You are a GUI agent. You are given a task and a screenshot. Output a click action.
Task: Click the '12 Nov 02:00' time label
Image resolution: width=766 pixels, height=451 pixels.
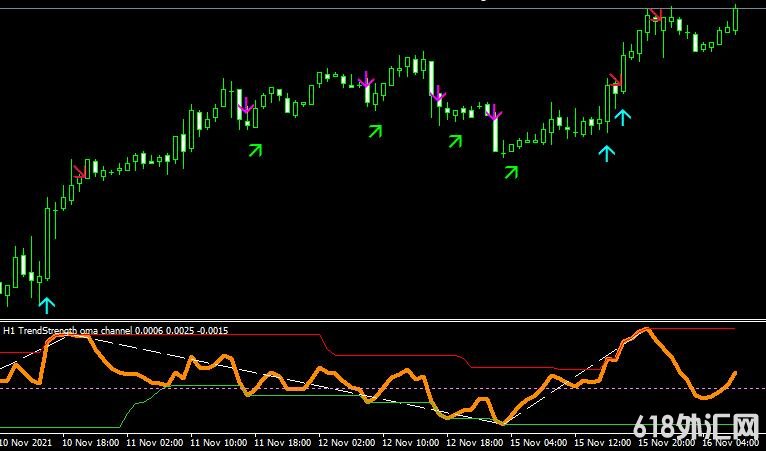pos(347,443)
